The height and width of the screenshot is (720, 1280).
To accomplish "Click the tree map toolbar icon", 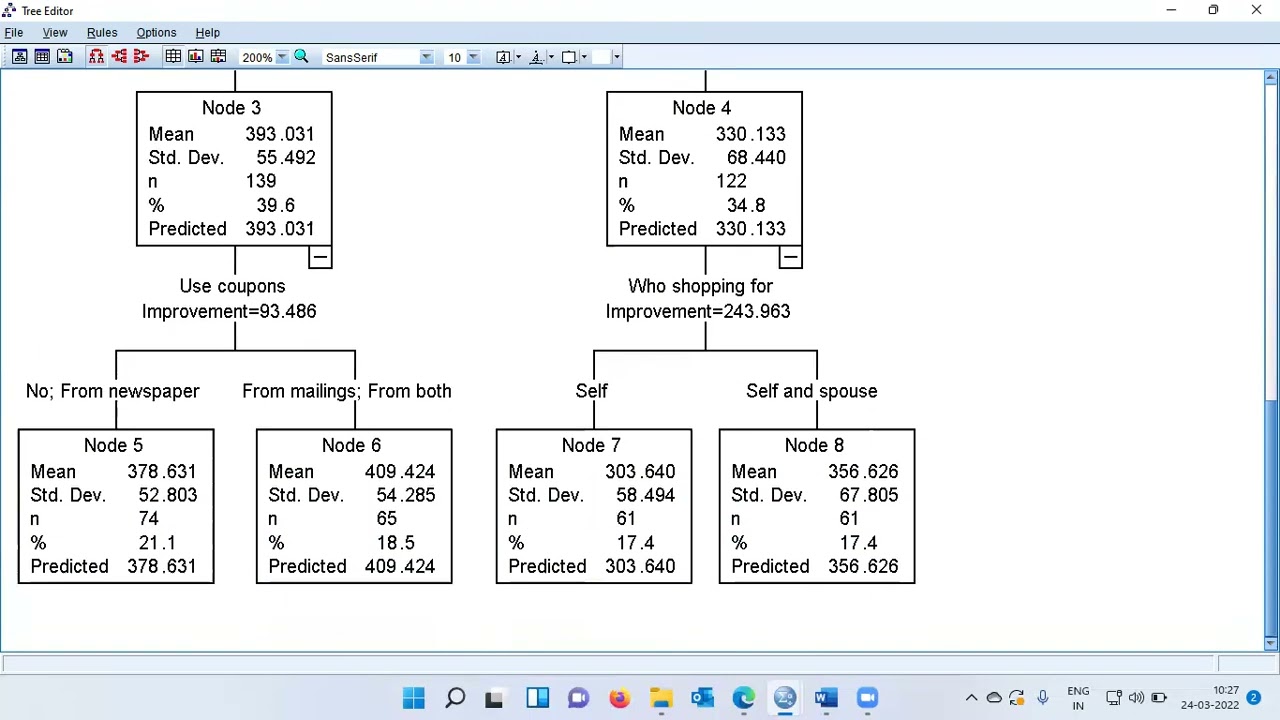I will (19, 57).
